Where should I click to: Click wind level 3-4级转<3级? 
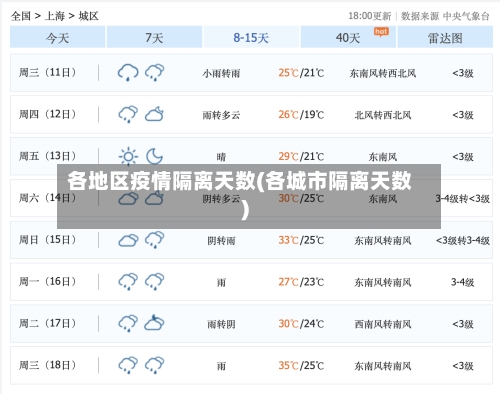coord(463,199)
